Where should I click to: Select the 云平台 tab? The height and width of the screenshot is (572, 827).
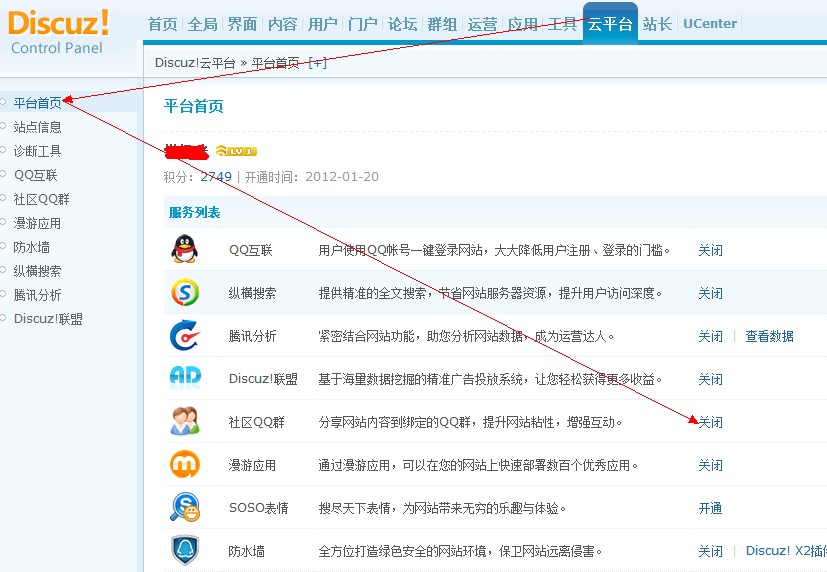(x=610, y=24)
